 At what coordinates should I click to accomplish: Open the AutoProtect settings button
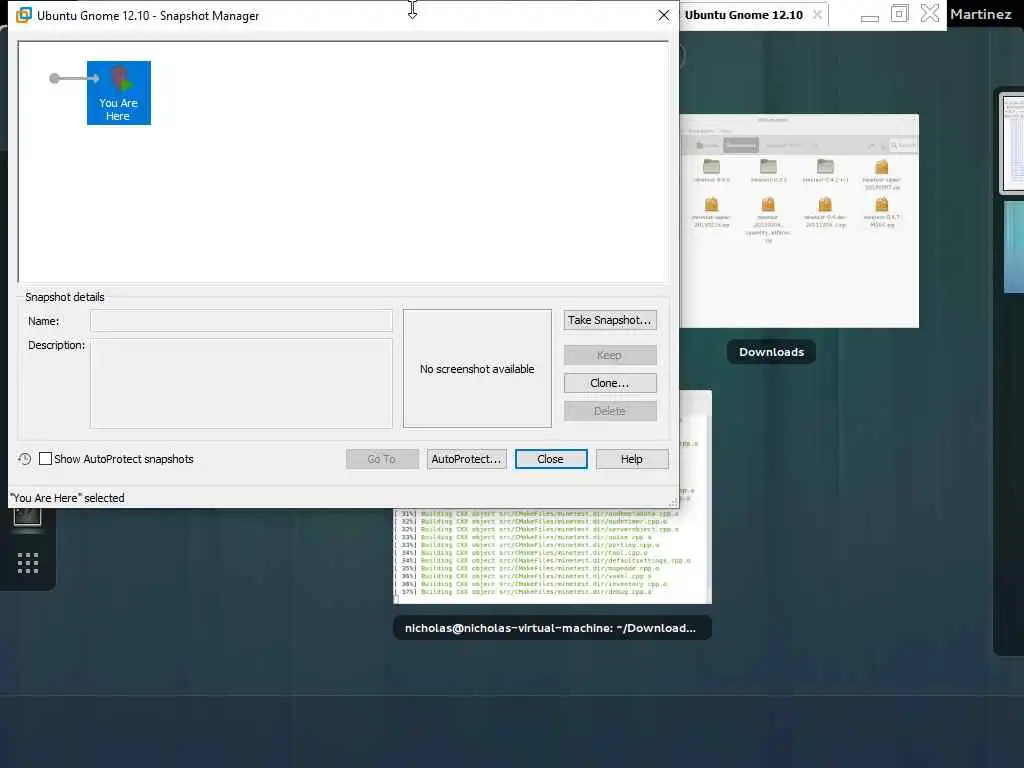[466, 459]
